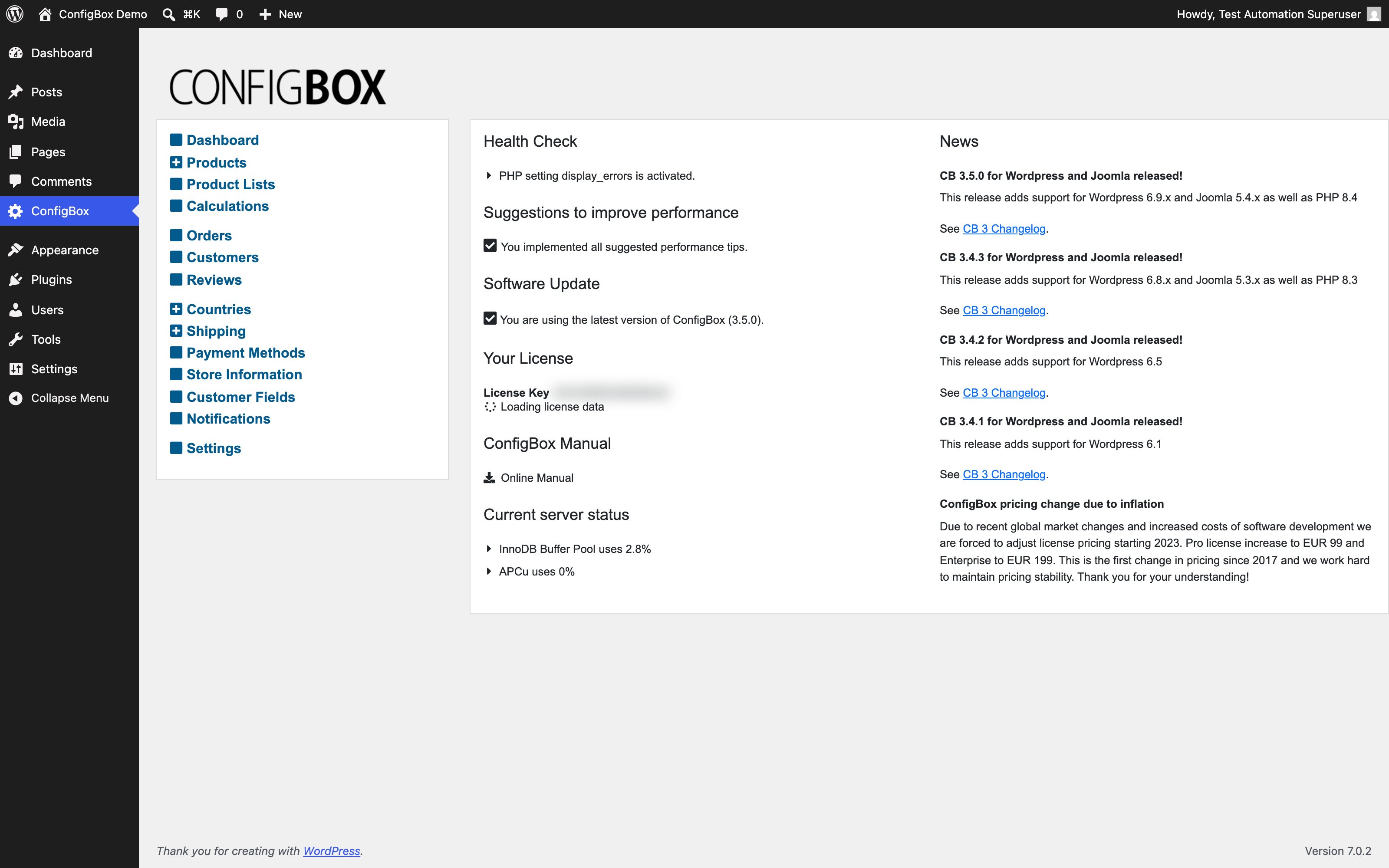This screenshot has height=868, width=1389.
Task: Click the square icon beside Payment Methods
Action: click(x=176, y=352)
